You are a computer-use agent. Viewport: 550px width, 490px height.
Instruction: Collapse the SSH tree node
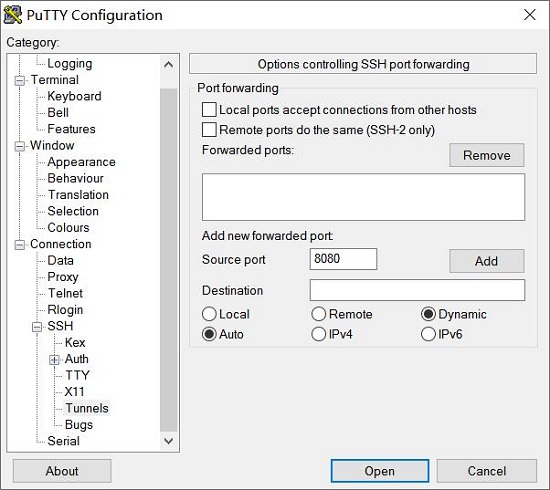tap(37, 327)
